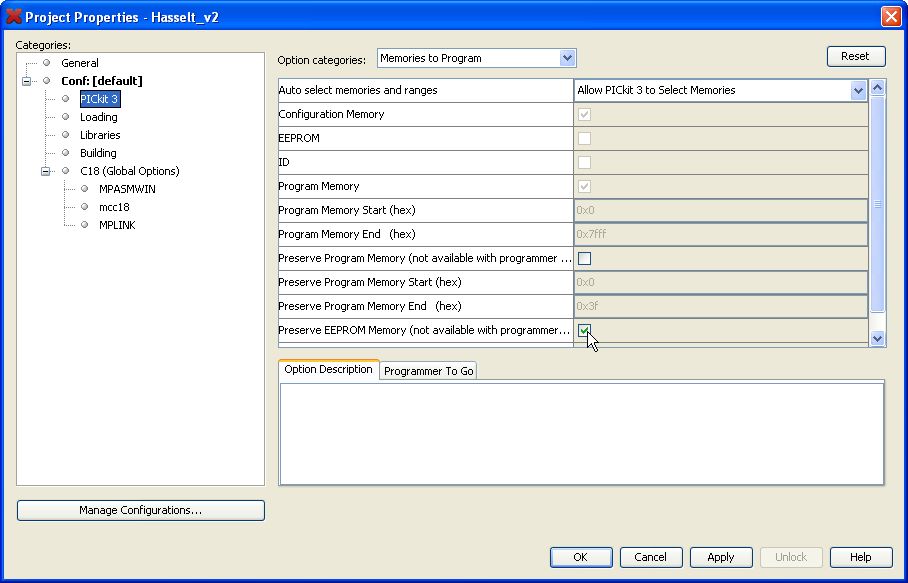Uncheck Preserve EEPROM Memory checkbox

584,330
